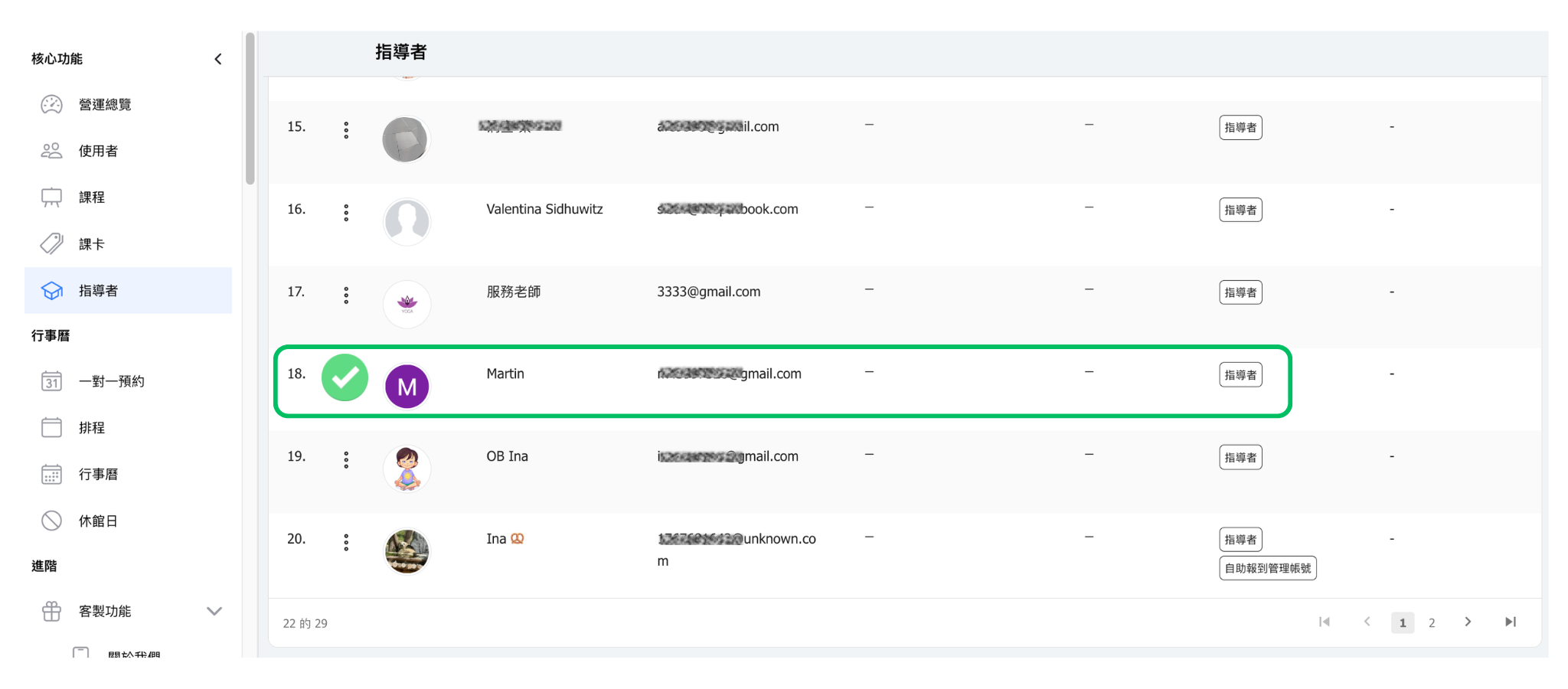Viewport: 1568px width, 689px height.
Task: Open 排程 from the sidebar
Action: coord(92,428)
